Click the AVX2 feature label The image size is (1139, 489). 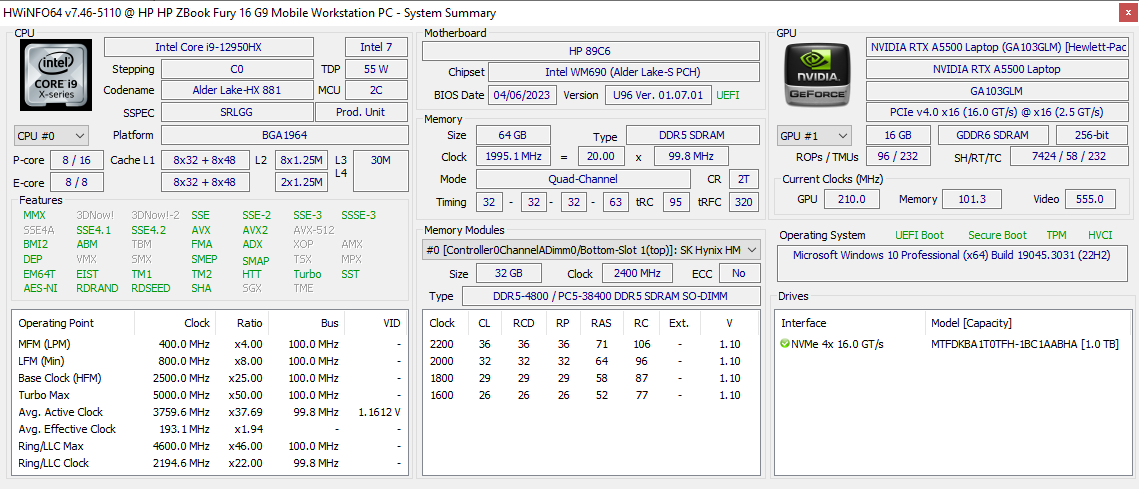point(255,230)
